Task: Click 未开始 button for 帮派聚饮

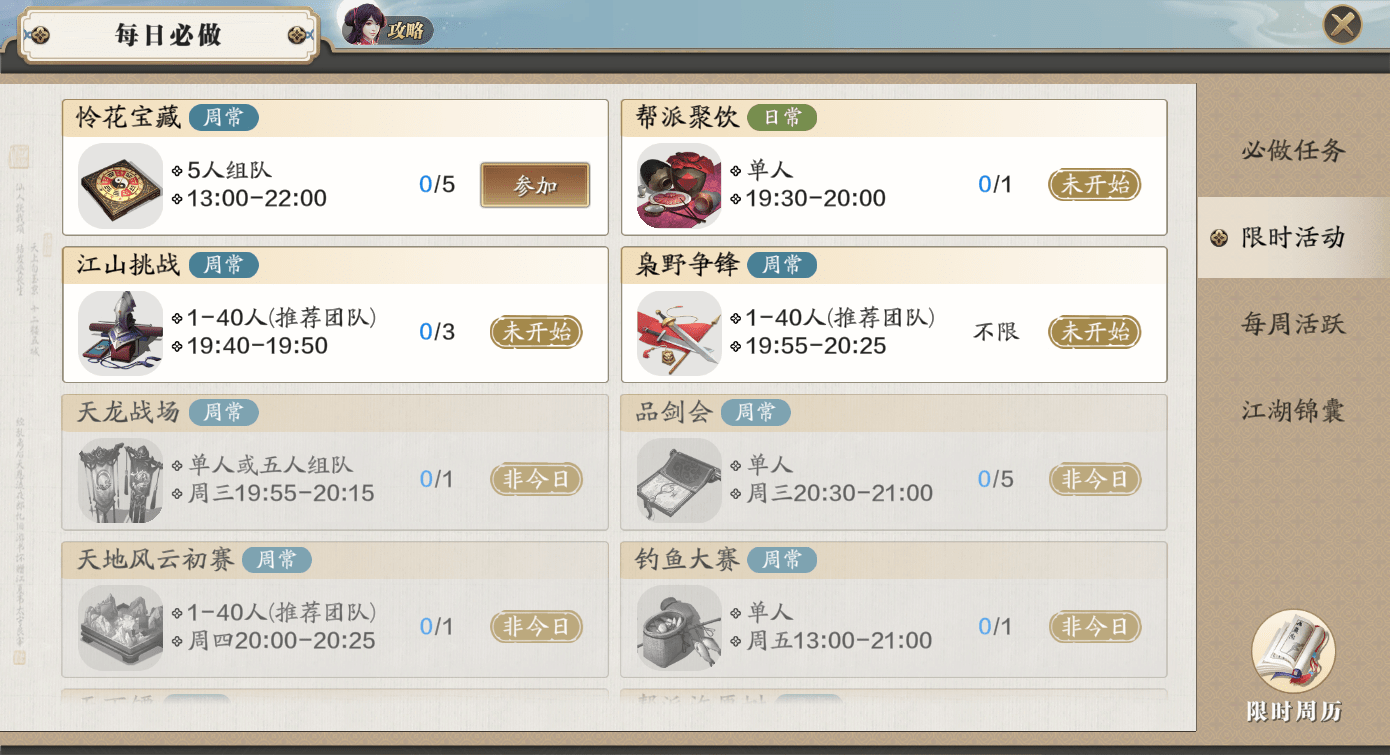Action: [1095, 185]
